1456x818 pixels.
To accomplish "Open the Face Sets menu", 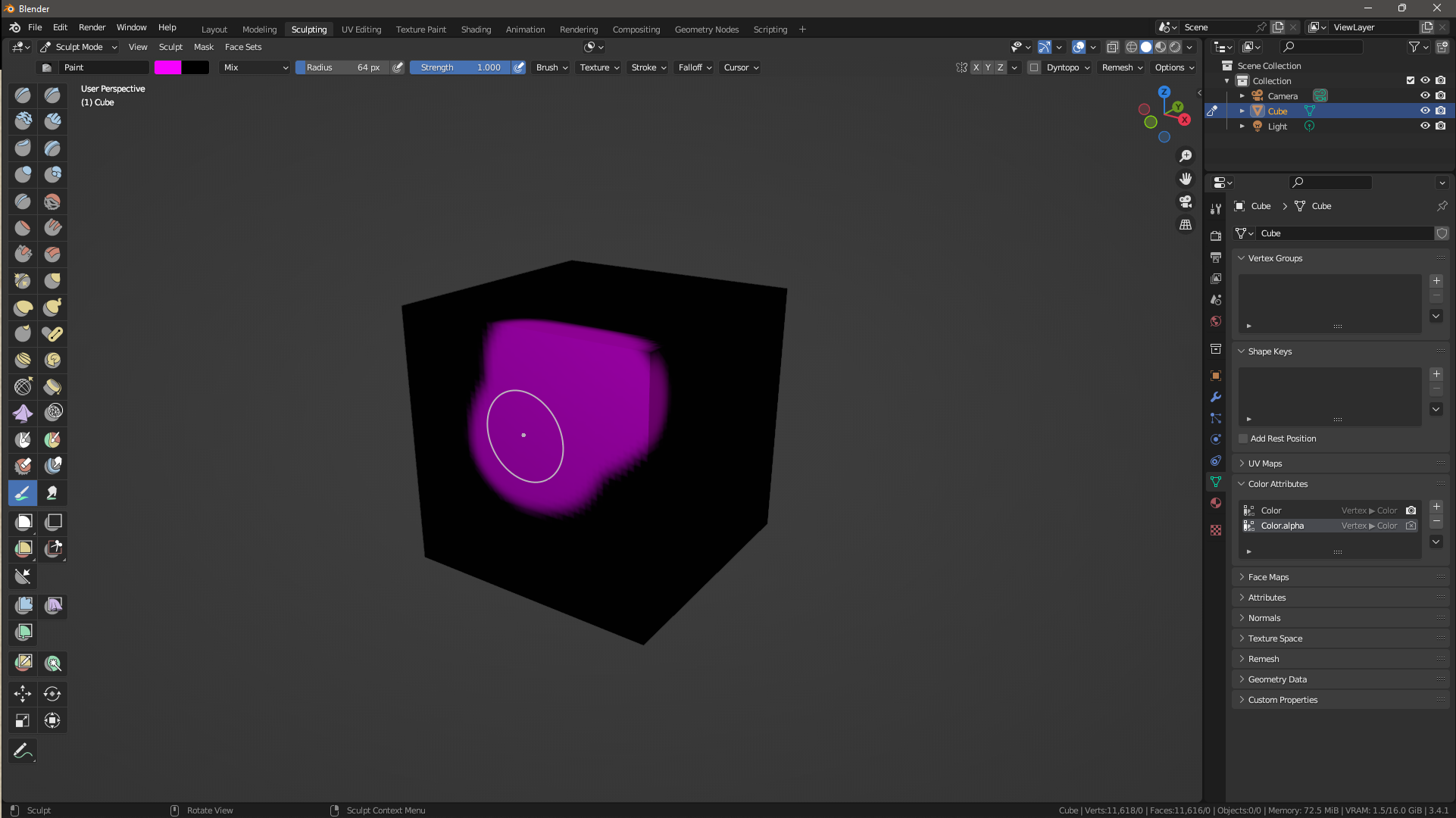I will 243,47.
